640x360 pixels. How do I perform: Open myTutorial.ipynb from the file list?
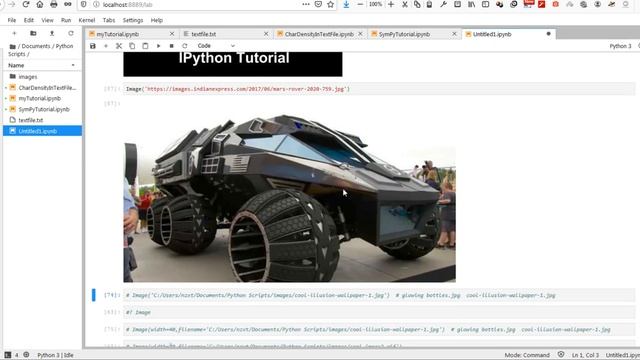42,98
